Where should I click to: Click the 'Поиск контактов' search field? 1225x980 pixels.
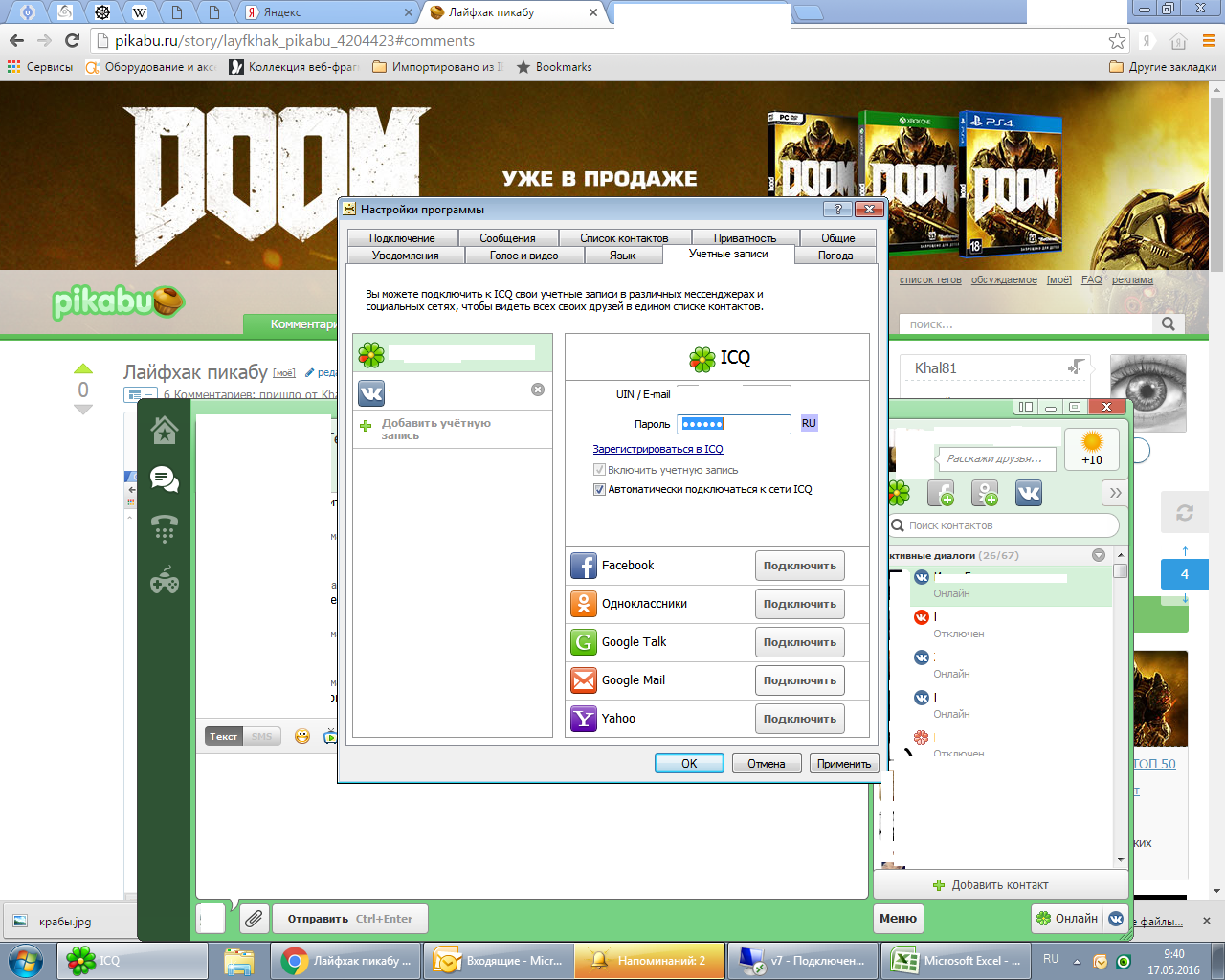1003,525
